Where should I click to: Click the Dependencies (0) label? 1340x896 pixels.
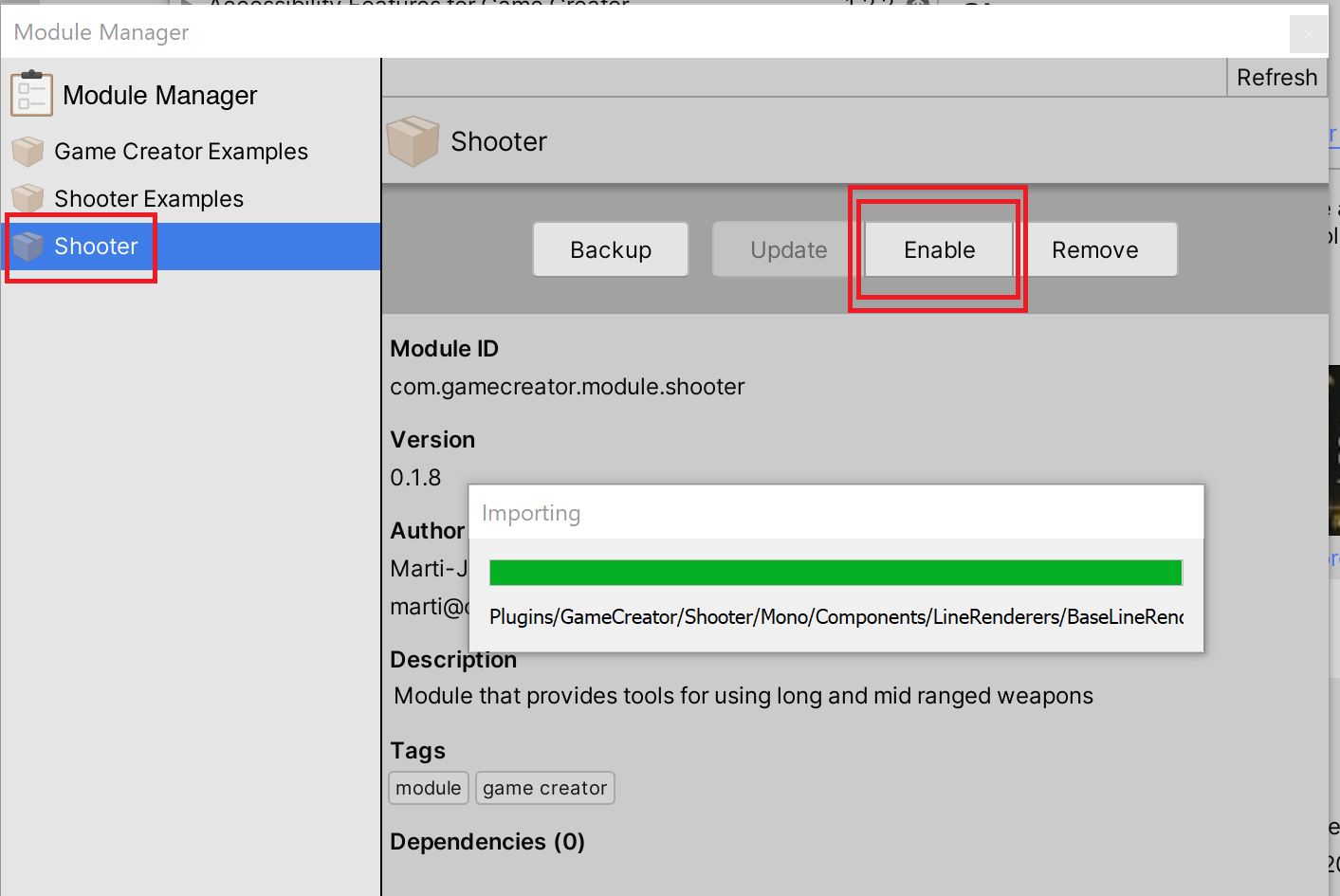click(487, 842)
